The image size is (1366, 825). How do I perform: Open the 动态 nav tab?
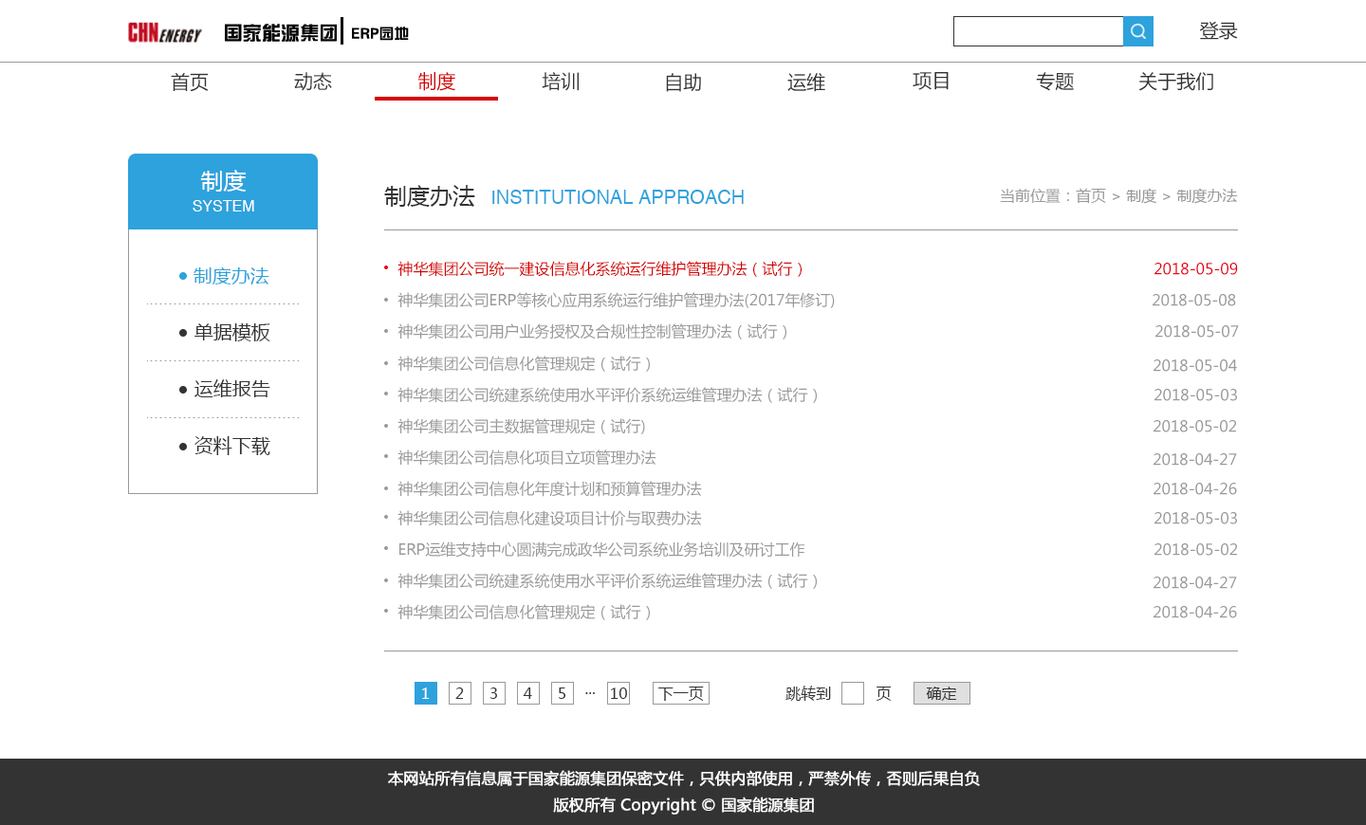pos(313,82)
